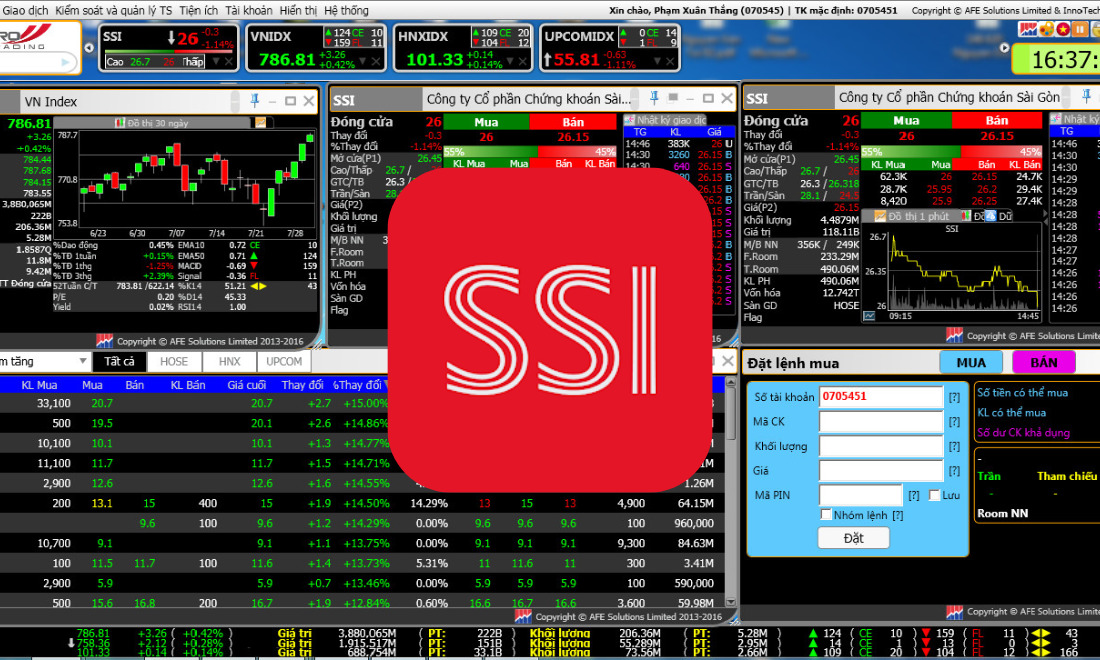Click the Giá input field
This screenshot has height=660, width=1100.
(x=881, y=471)
